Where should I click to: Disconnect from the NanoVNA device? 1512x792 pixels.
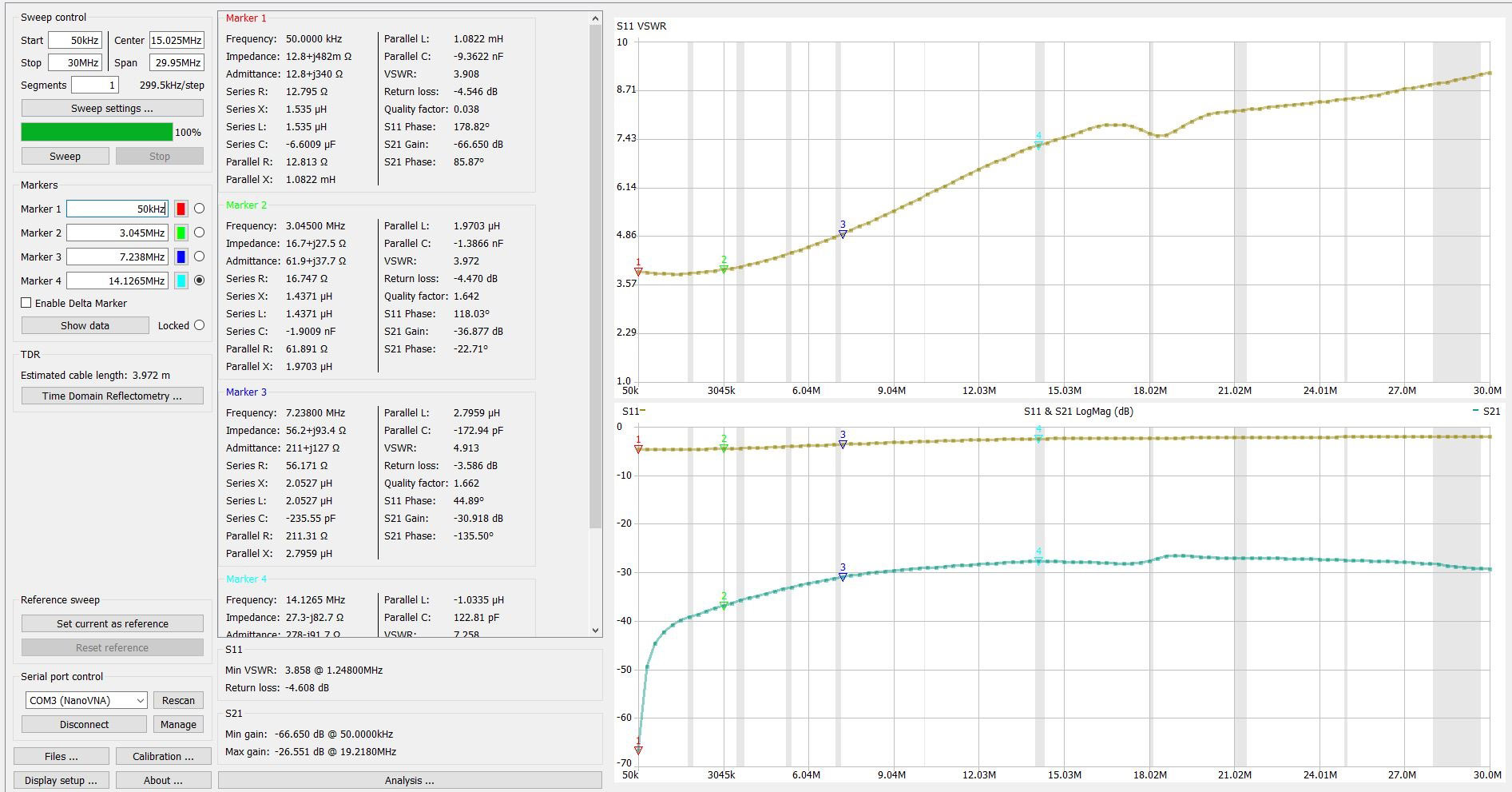tap(84, 724)
